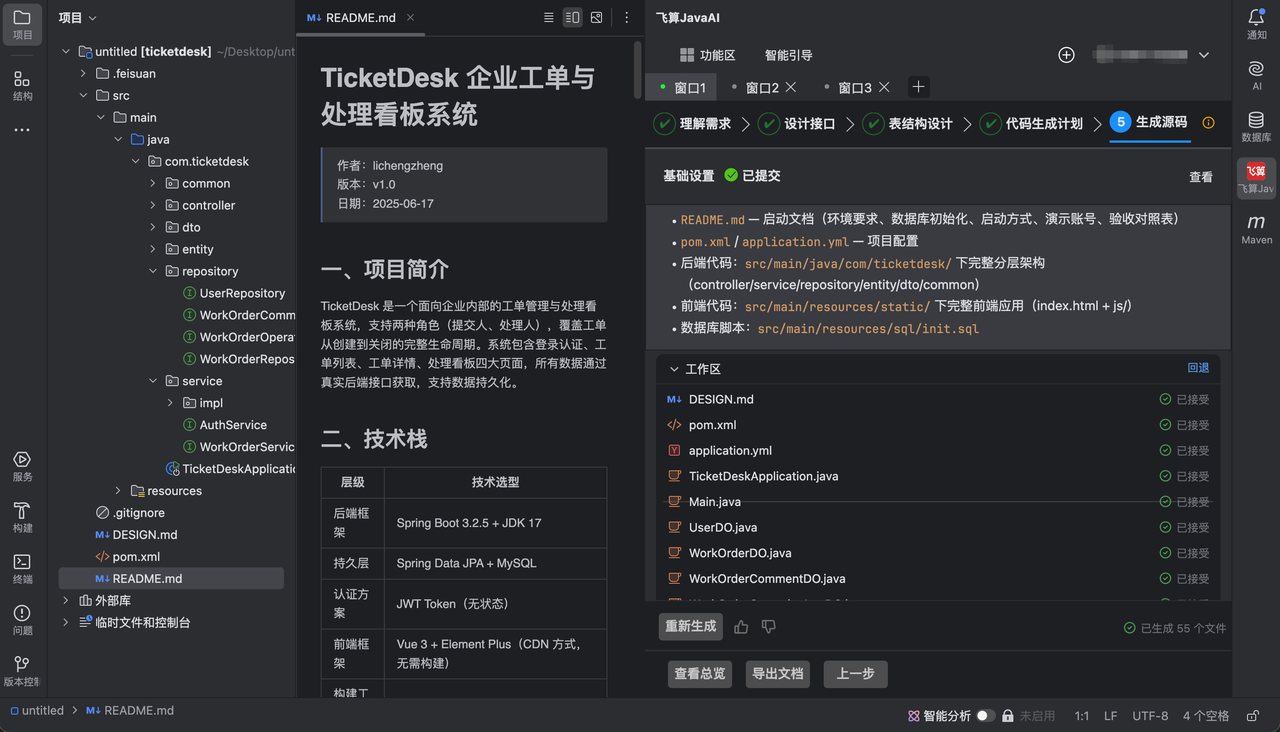Toggle read-only lock in status bar

tap(1252, 715)
